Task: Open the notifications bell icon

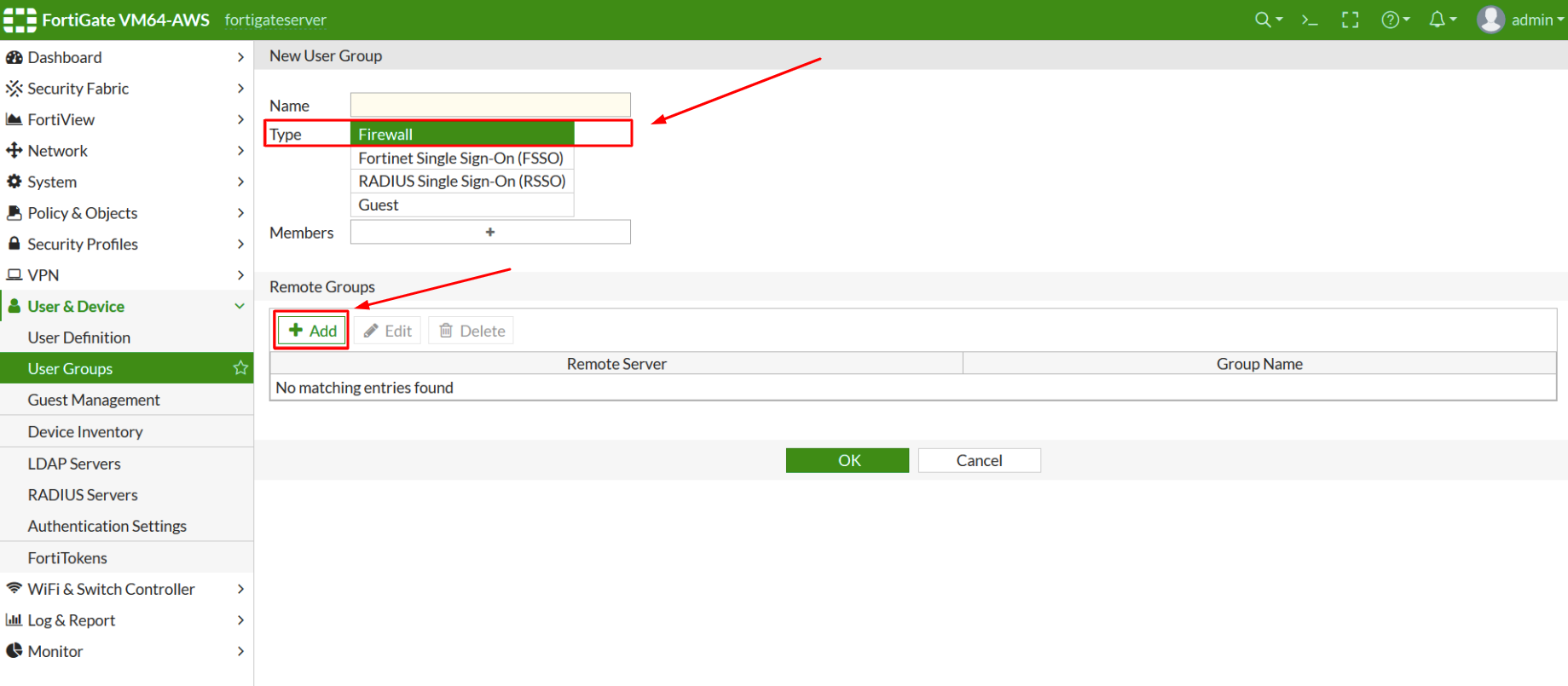Action: pyautogui.click(x=1438, y=20)
